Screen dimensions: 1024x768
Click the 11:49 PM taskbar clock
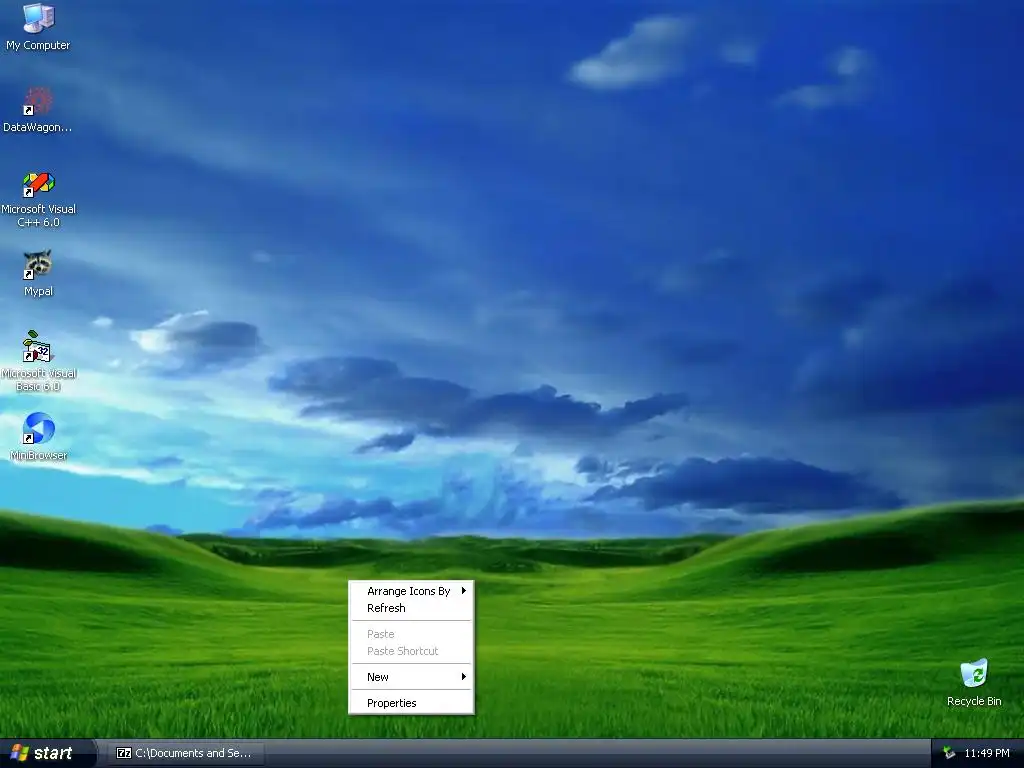point(987,753)
